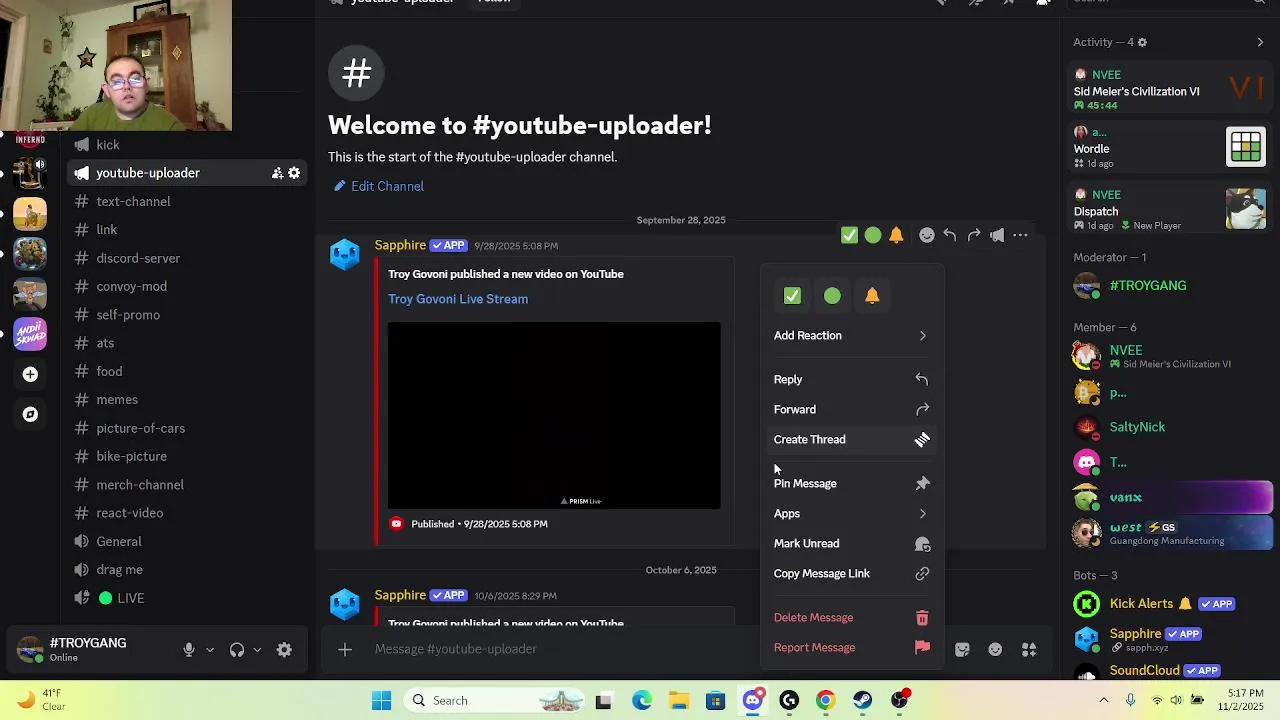
Task: Open Google Chrome from taskbar
Action: pos(825,701)
